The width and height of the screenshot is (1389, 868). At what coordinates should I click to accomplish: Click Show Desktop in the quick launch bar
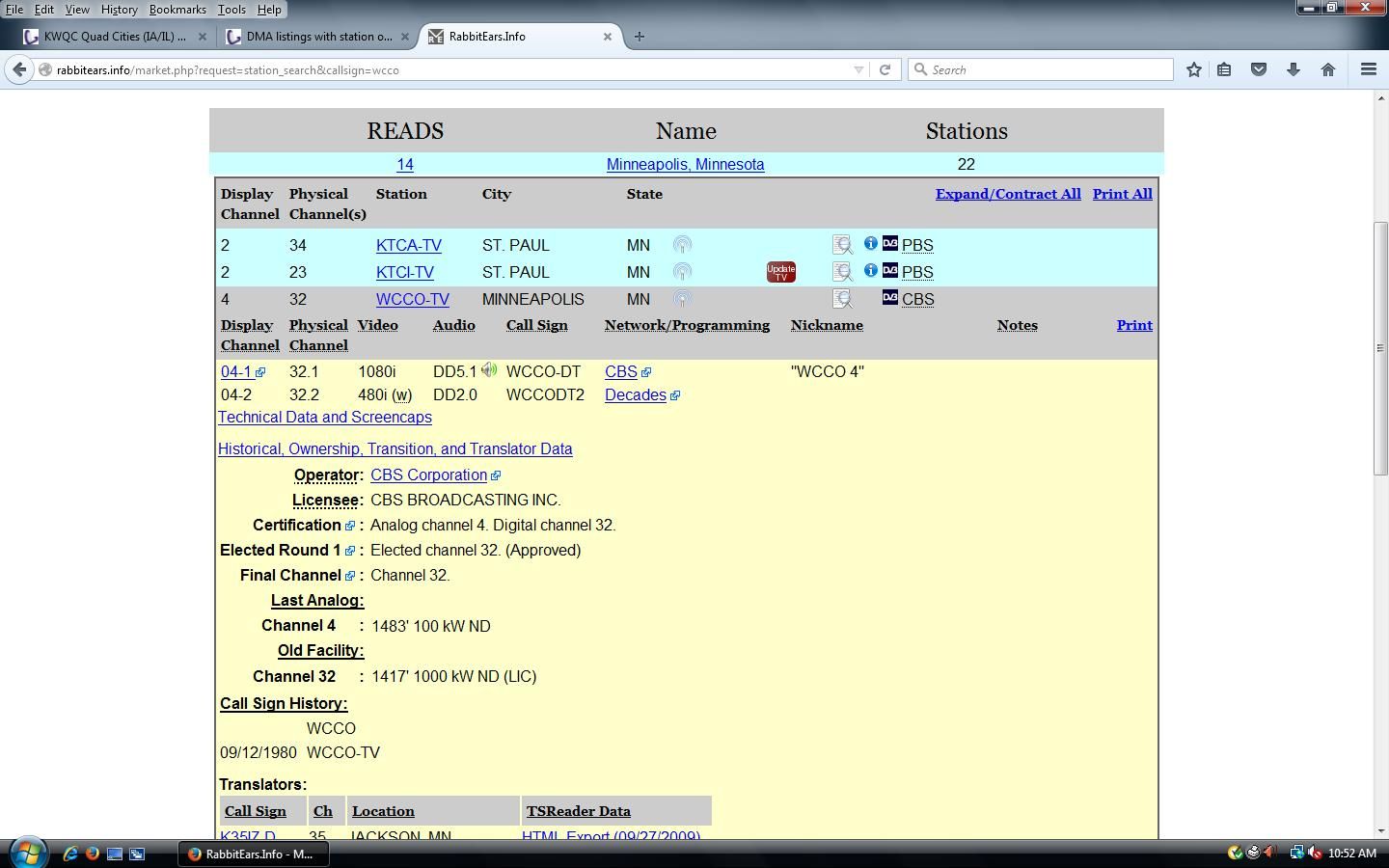click(115, 854)
